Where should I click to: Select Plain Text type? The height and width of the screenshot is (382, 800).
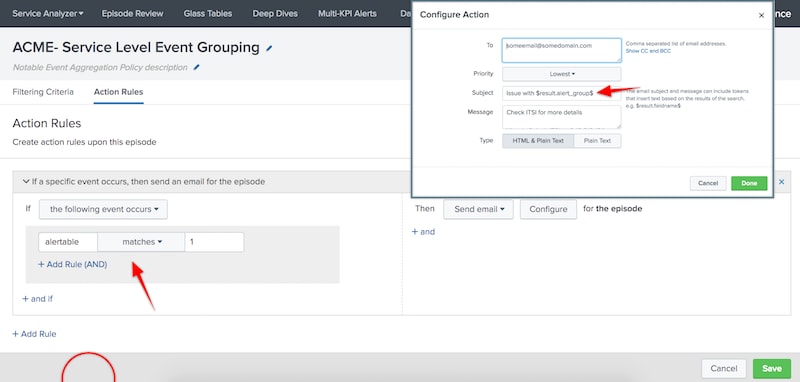[x=597, y=141]
